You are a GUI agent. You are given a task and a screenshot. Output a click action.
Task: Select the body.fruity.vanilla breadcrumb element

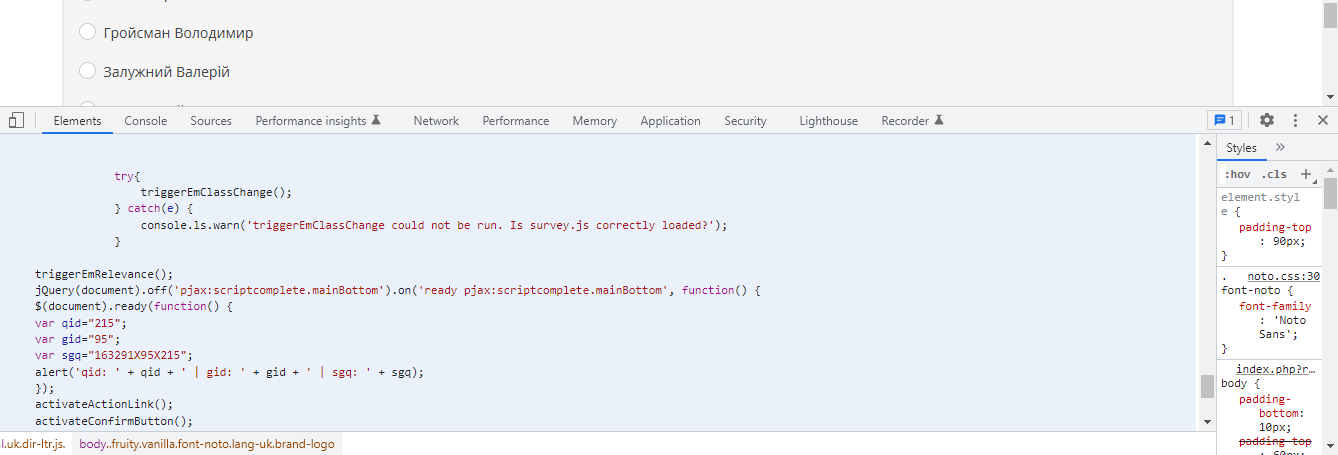[207, 443]
